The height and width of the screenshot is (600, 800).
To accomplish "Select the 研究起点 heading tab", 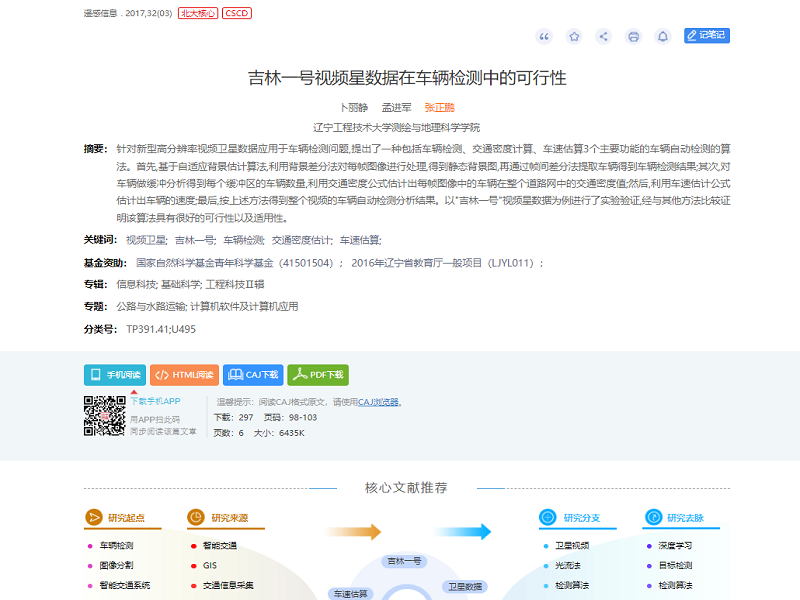I will pos(126,518).
